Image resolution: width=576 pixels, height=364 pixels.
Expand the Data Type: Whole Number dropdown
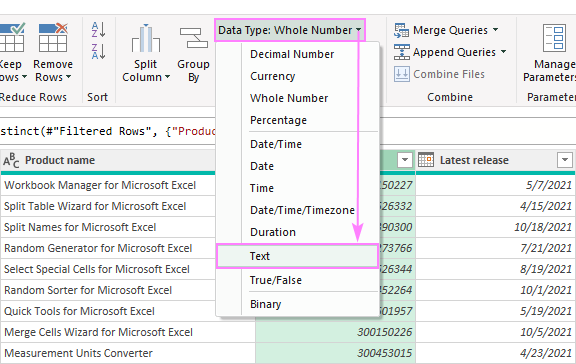[x=358, y=30]
